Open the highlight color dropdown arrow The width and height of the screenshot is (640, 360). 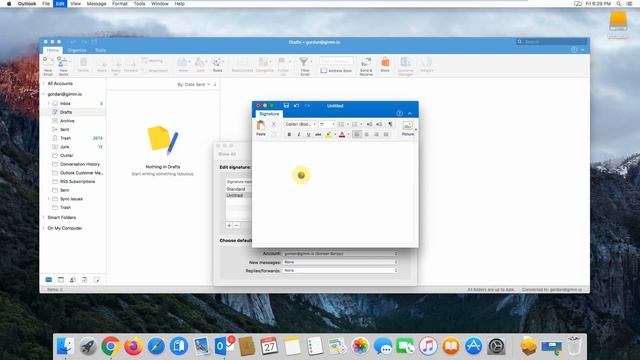point(335,134)
